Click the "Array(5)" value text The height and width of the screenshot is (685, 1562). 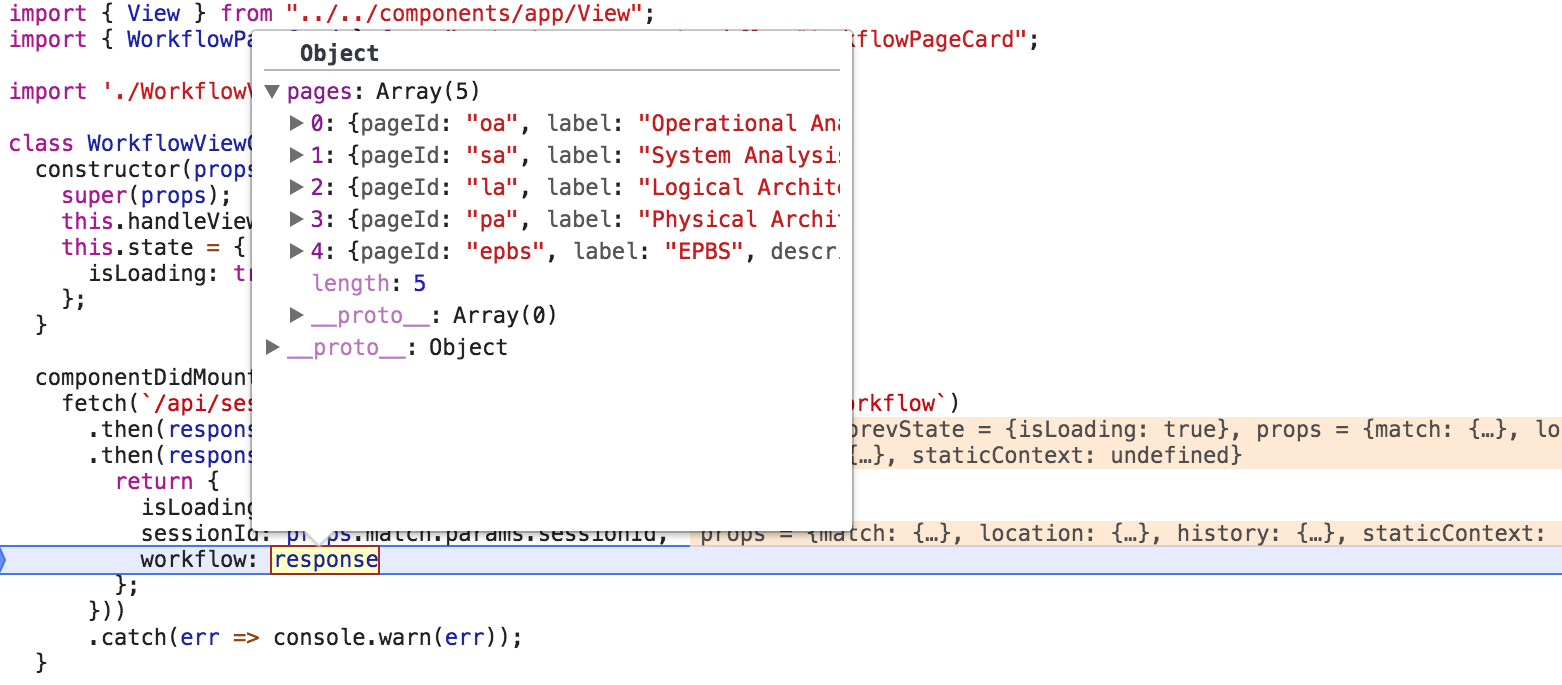(428, 92)
